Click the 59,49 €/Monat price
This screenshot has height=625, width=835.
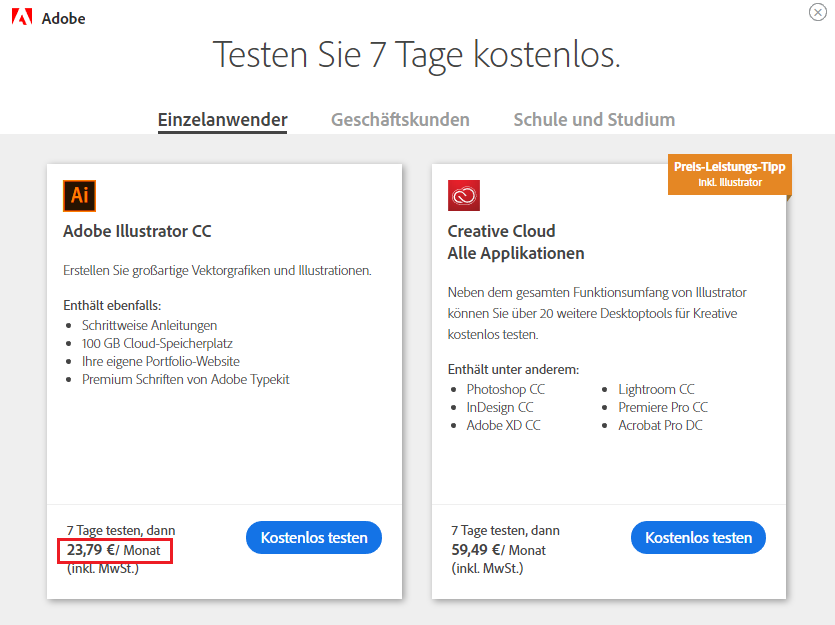[498, 550]
